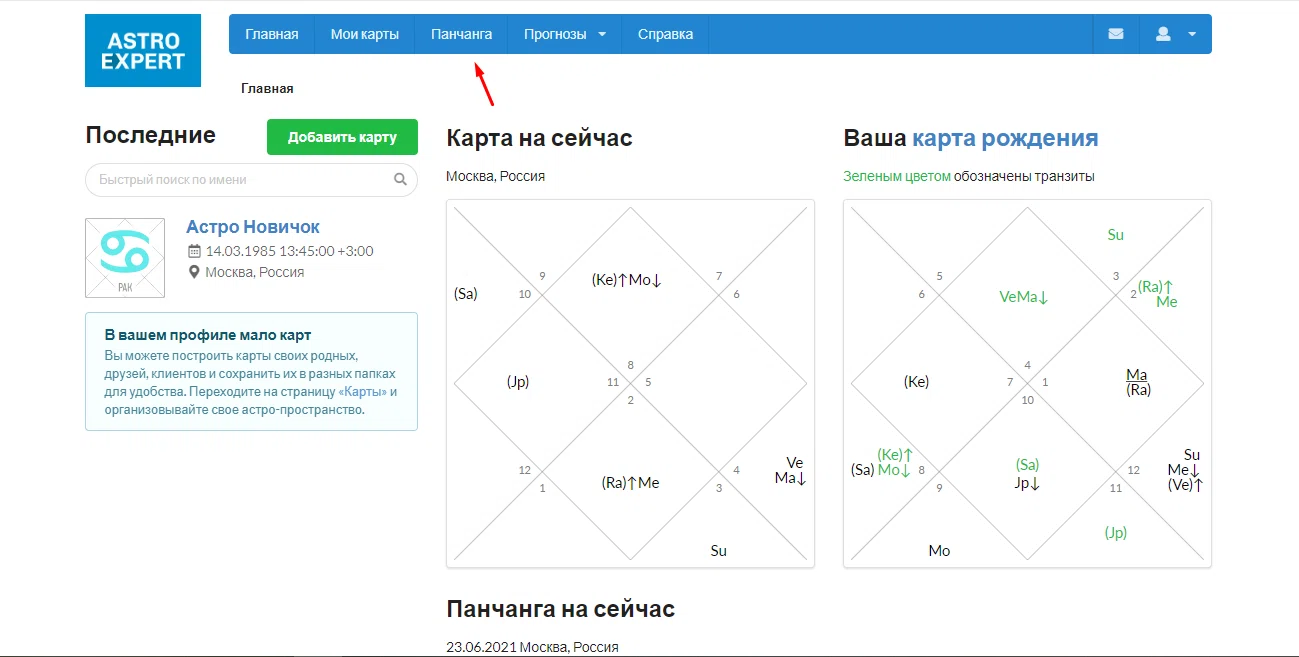Click the Главная breadcrumb

pos(267,89)
